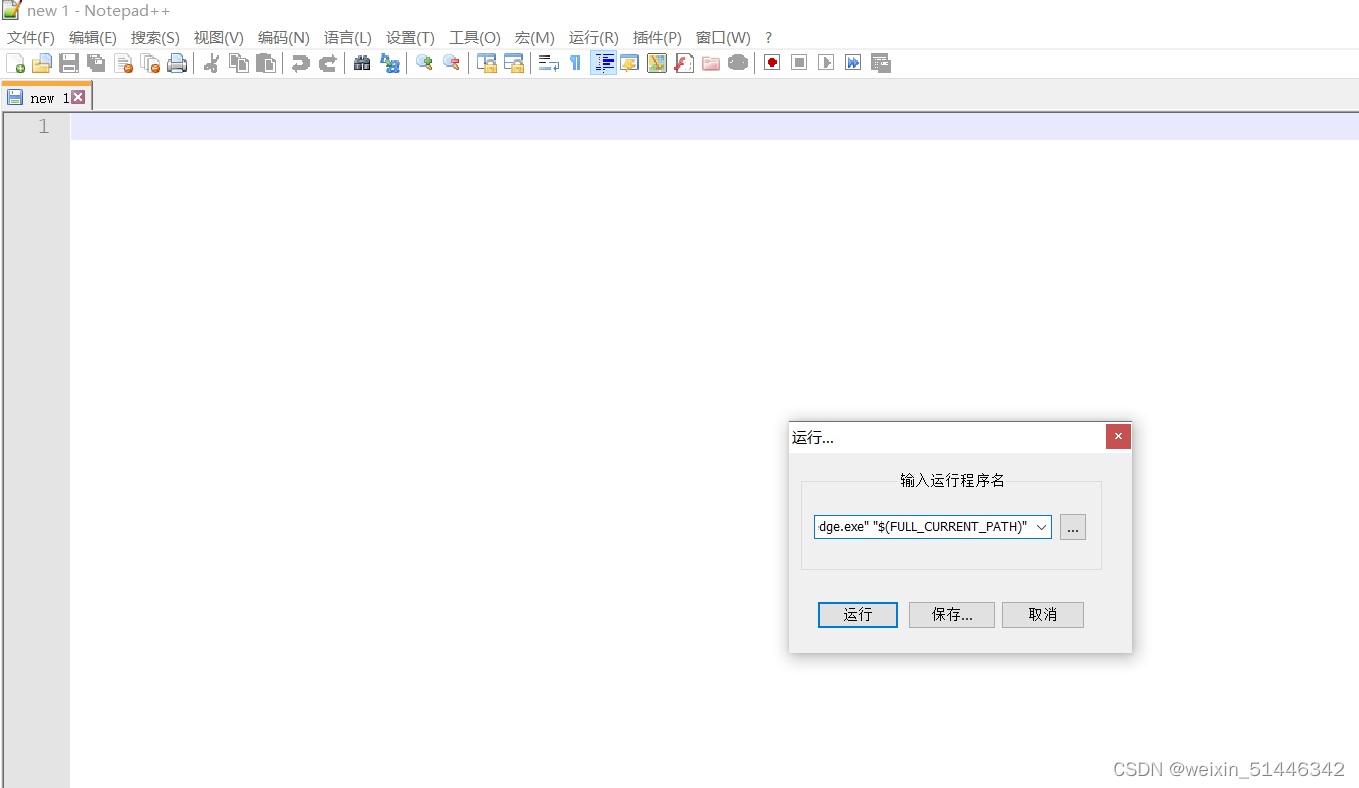Open the 设置(T) menu
This screenshot has height=788, width=1359.
(410, 37)
